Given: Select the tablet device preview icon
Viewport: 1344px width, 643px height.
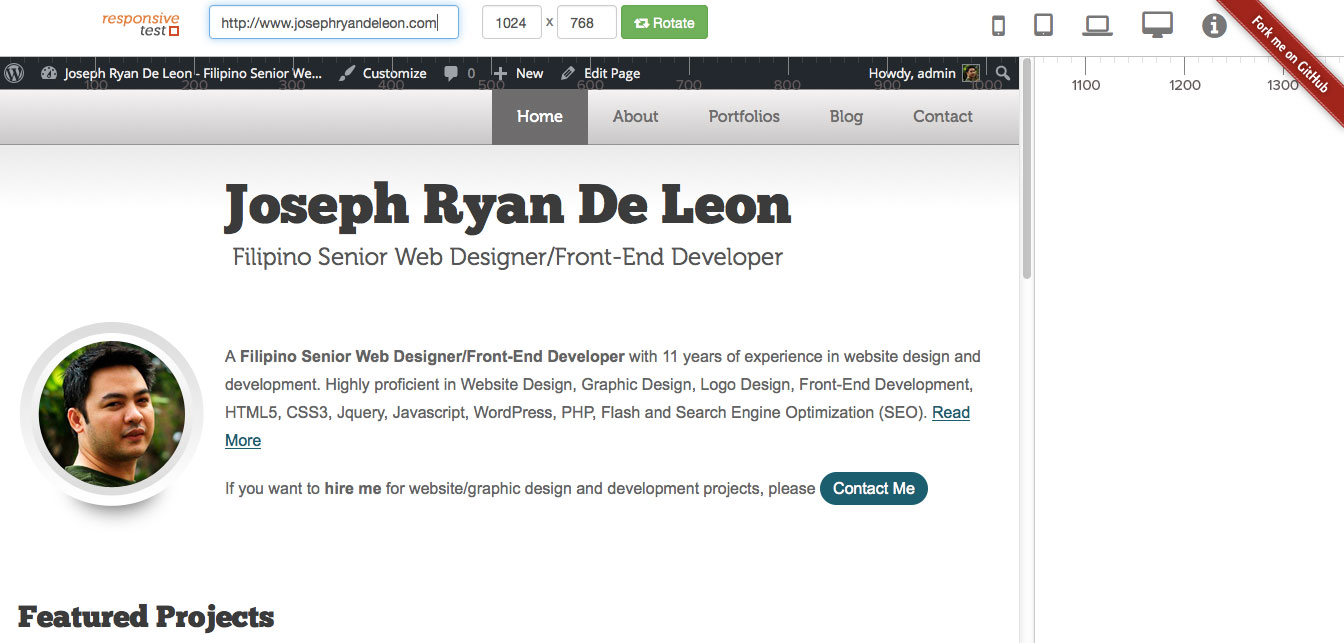Looking at the screenshot, I should point(1043,24).
